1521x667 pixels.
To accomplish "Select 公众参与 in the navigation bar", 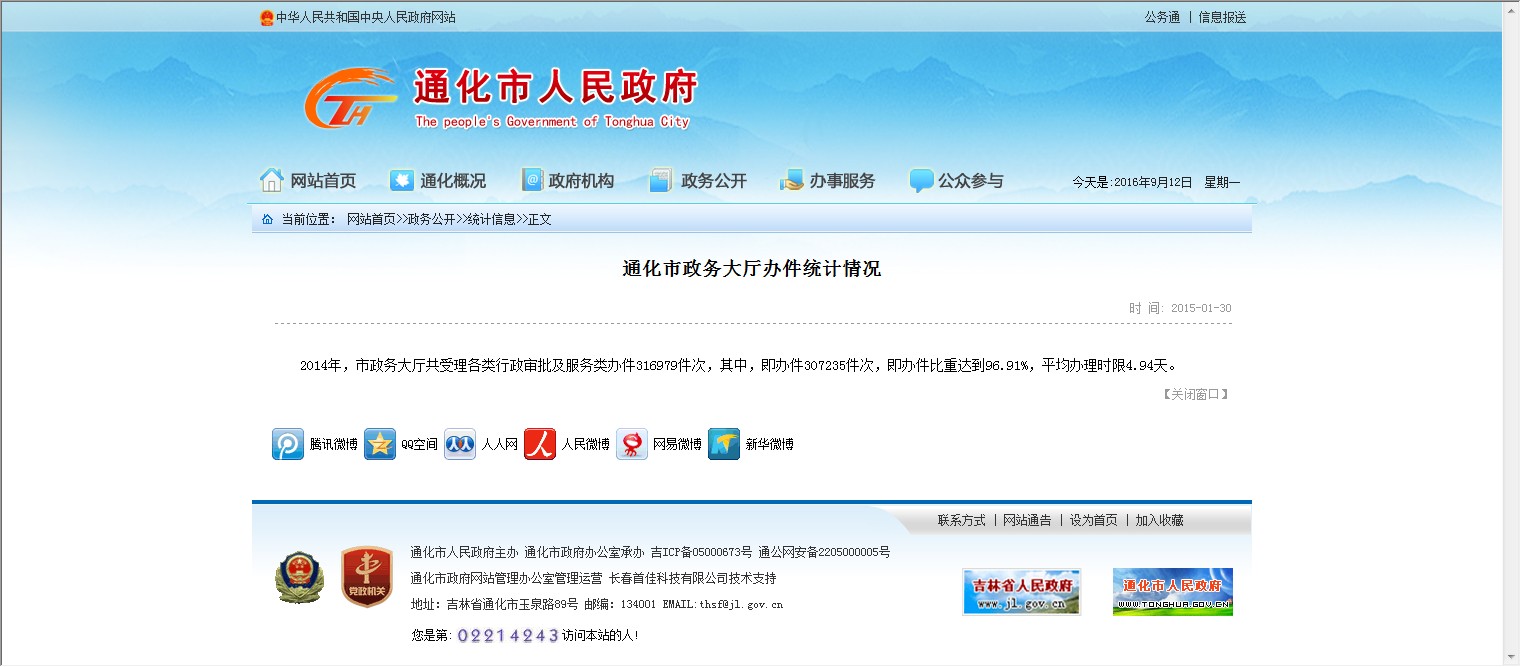I will pyautogui.click(x=956, y=181).
